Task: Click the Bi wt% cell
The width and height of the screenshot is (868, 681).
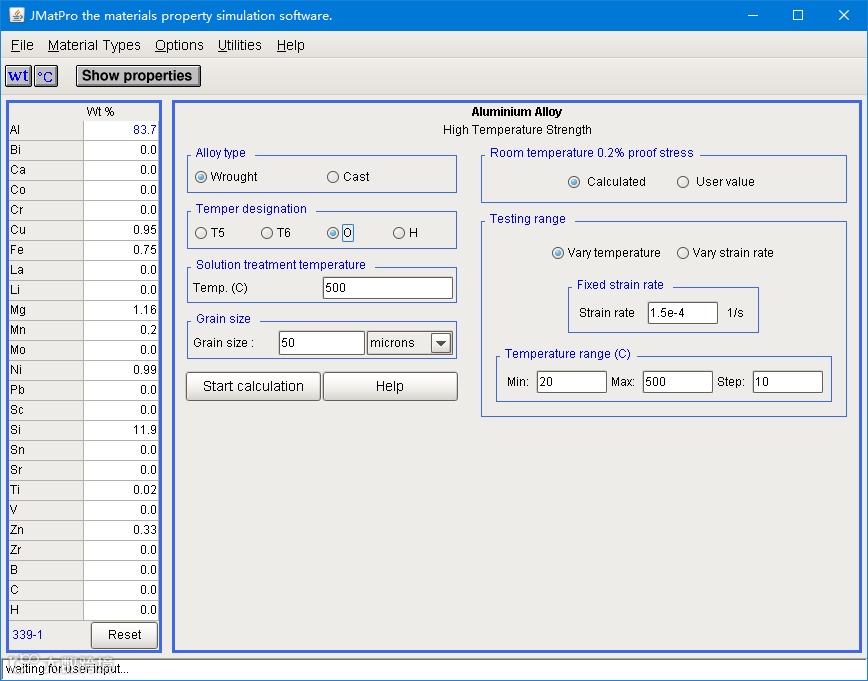Action: (x=121, y=150)
